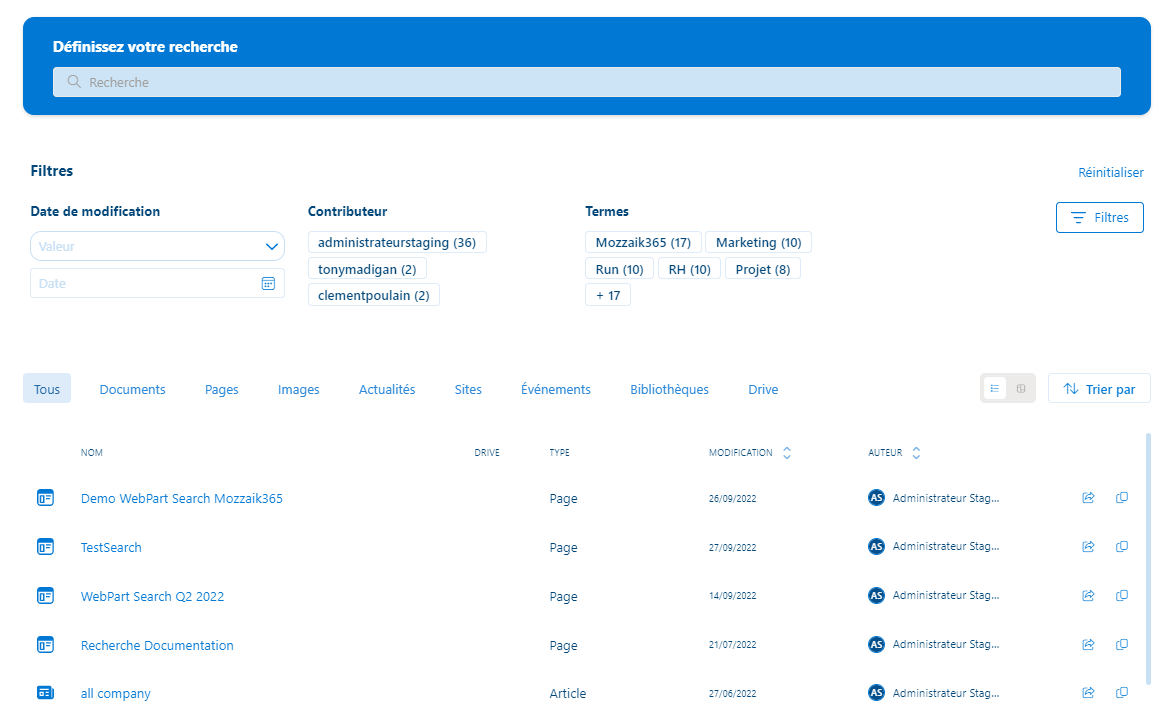Open the date picker calendar icon

(x=268, y=283)
